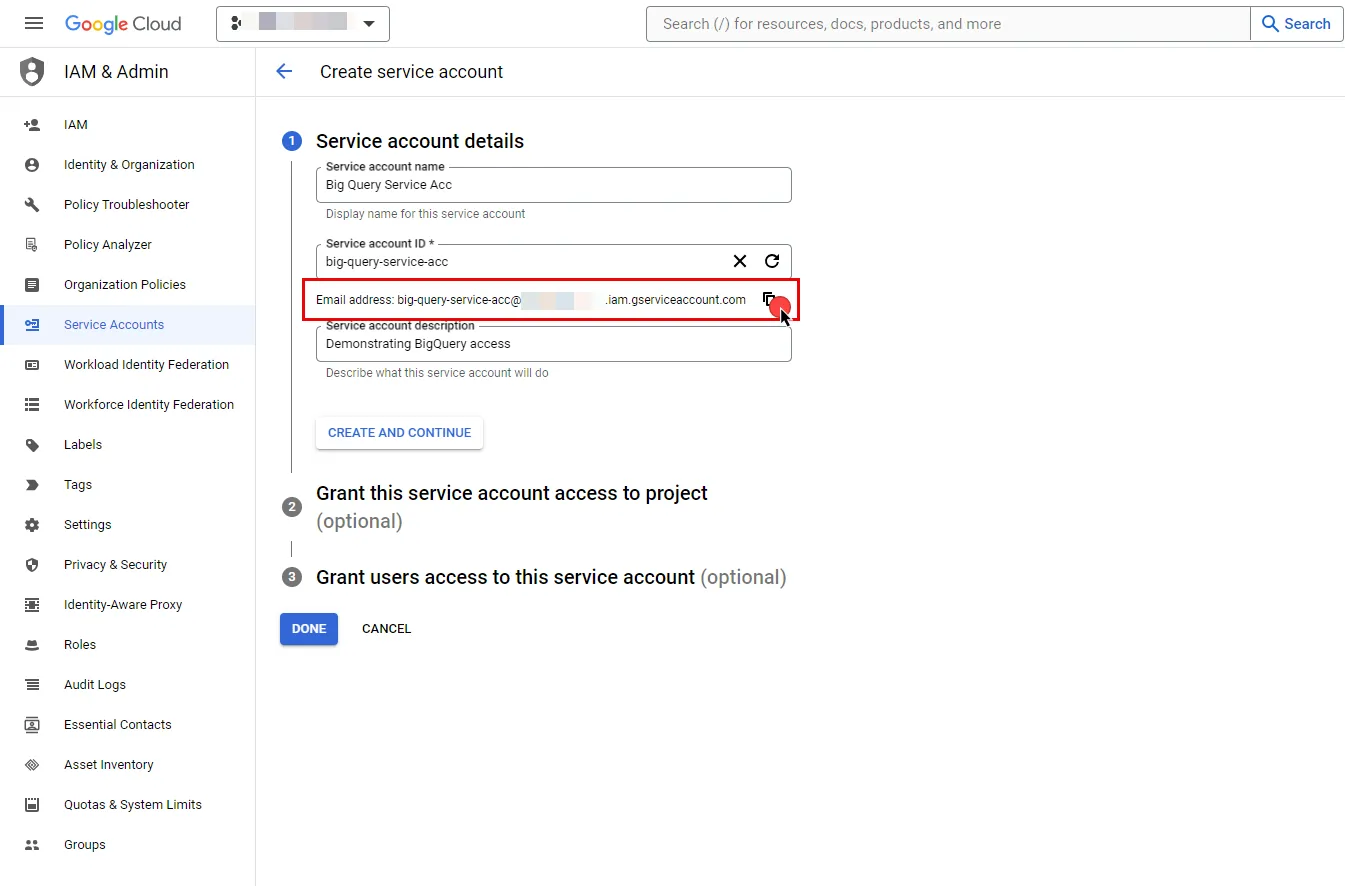Copy the service account email address
The image size is (1345, 886).
(769, 300)
